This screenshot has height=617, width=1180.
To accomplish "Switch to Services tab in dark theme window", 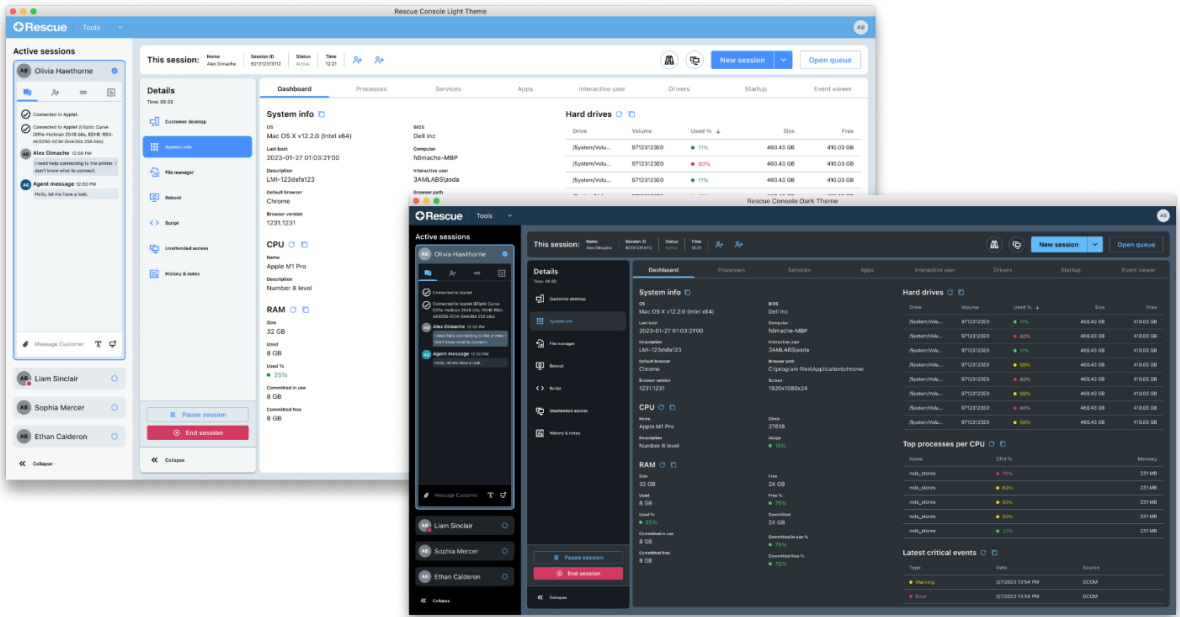I will [799, 270].
